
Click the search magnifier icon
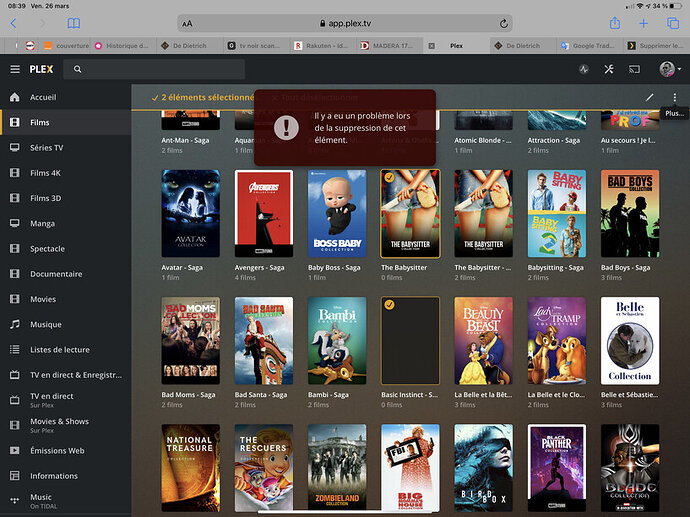(77, 69)
